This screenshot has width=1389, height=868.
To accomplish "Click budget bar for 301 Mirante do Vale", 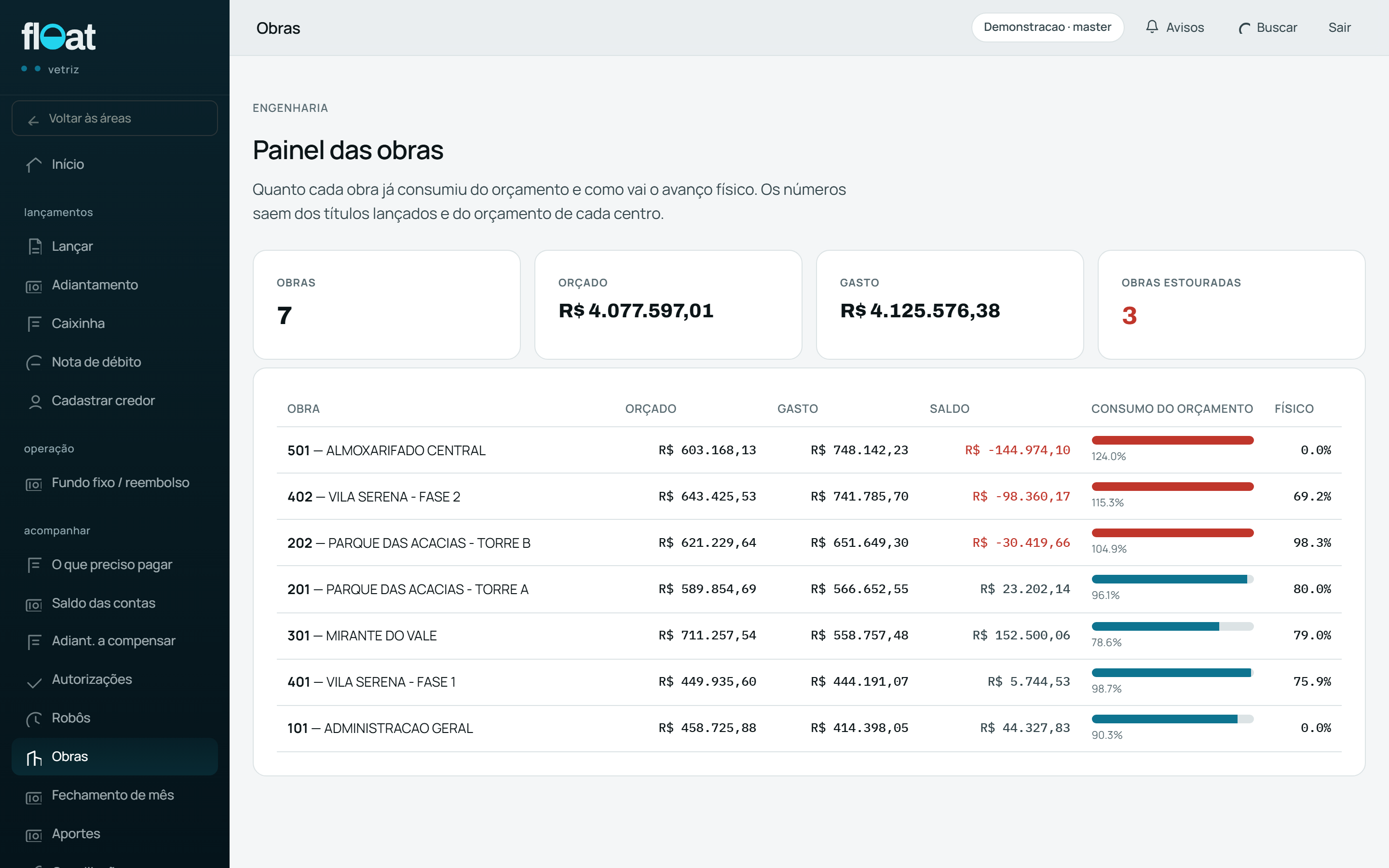I will tap(1172, 626).
